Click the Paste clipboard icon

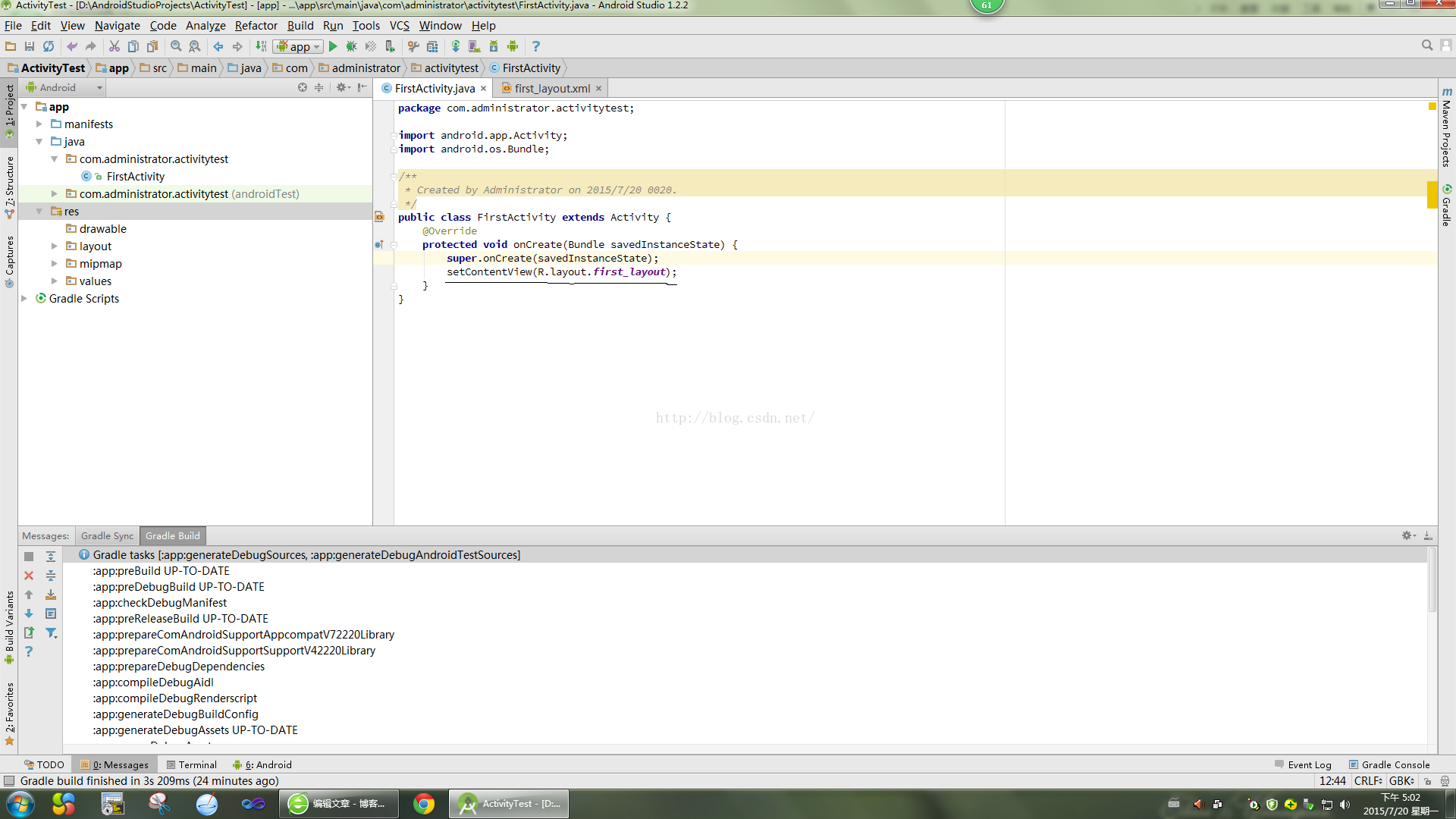[152, 46]
